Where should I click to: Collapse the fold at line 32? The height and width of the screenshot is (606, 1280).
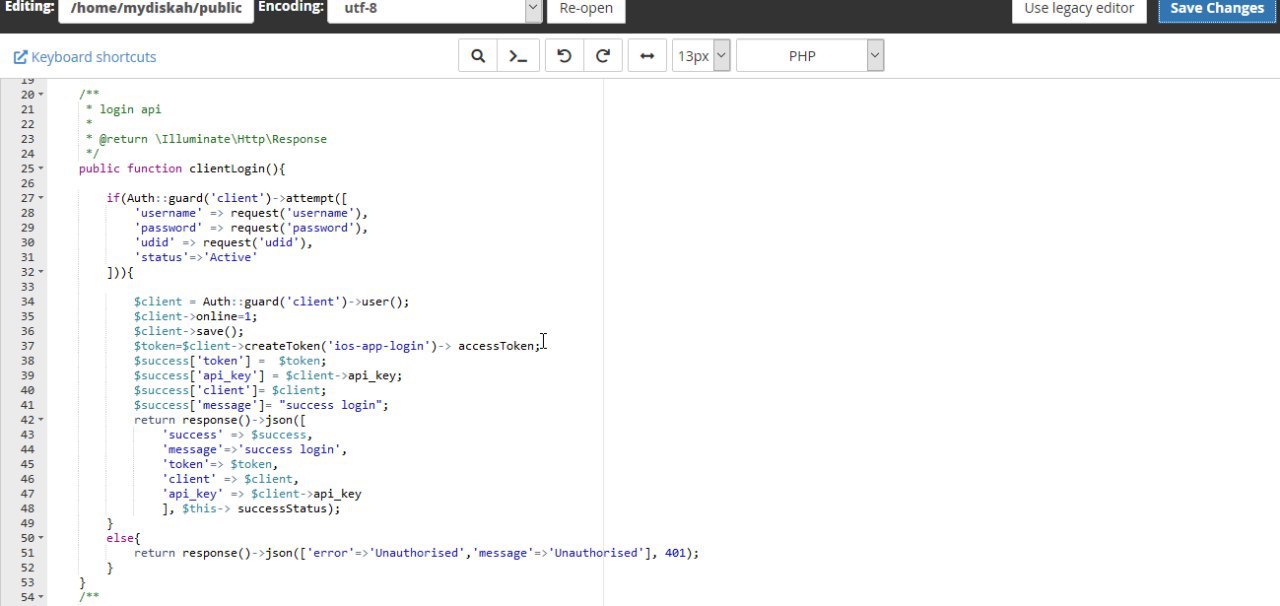click(x=41, y=272)
